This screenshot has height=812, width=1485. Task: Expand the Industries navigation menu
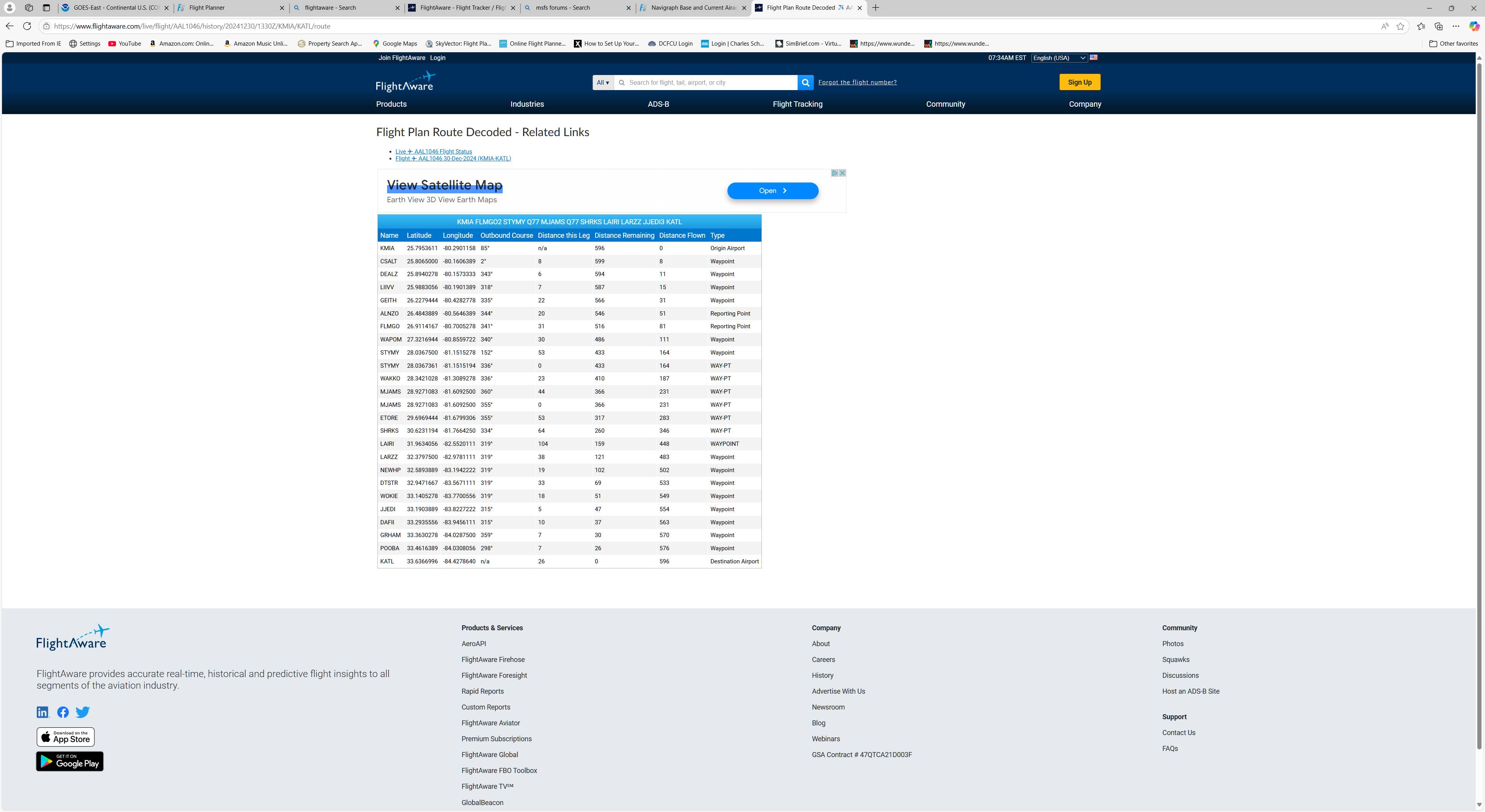(x=527, y=104)
